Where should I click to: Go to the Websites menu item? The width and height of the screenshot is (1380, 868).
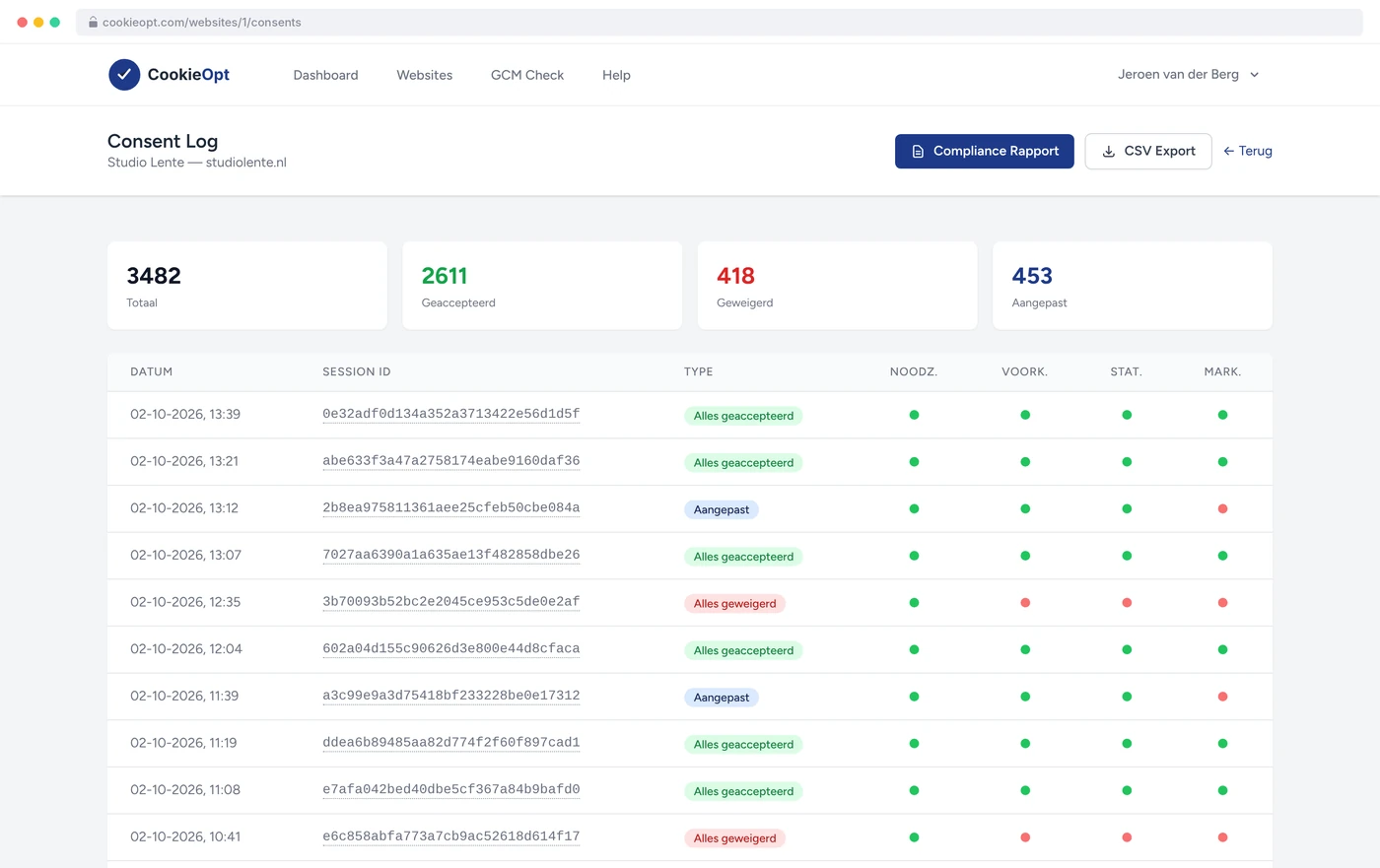pyautogui.click(x=425, y=75)
